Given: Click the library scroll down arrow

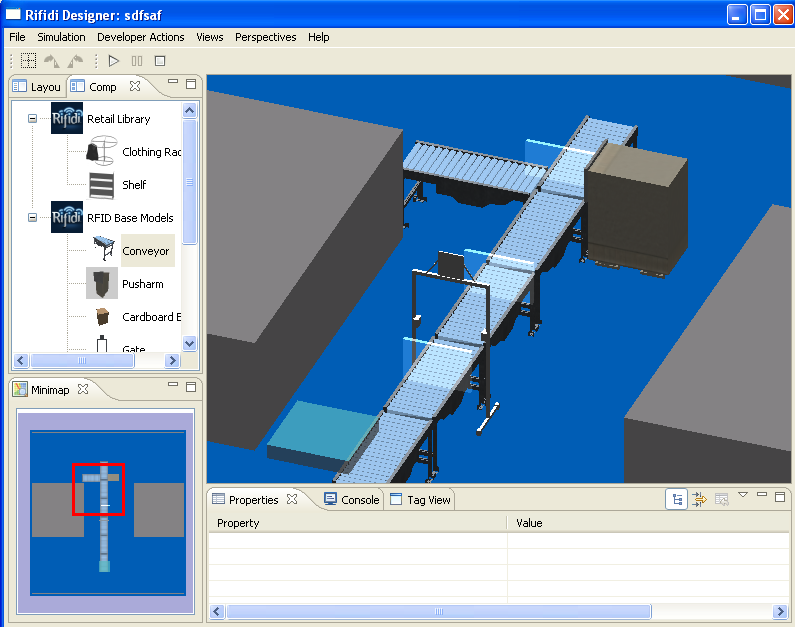Looking at the screenshot, I should point(190,343).
